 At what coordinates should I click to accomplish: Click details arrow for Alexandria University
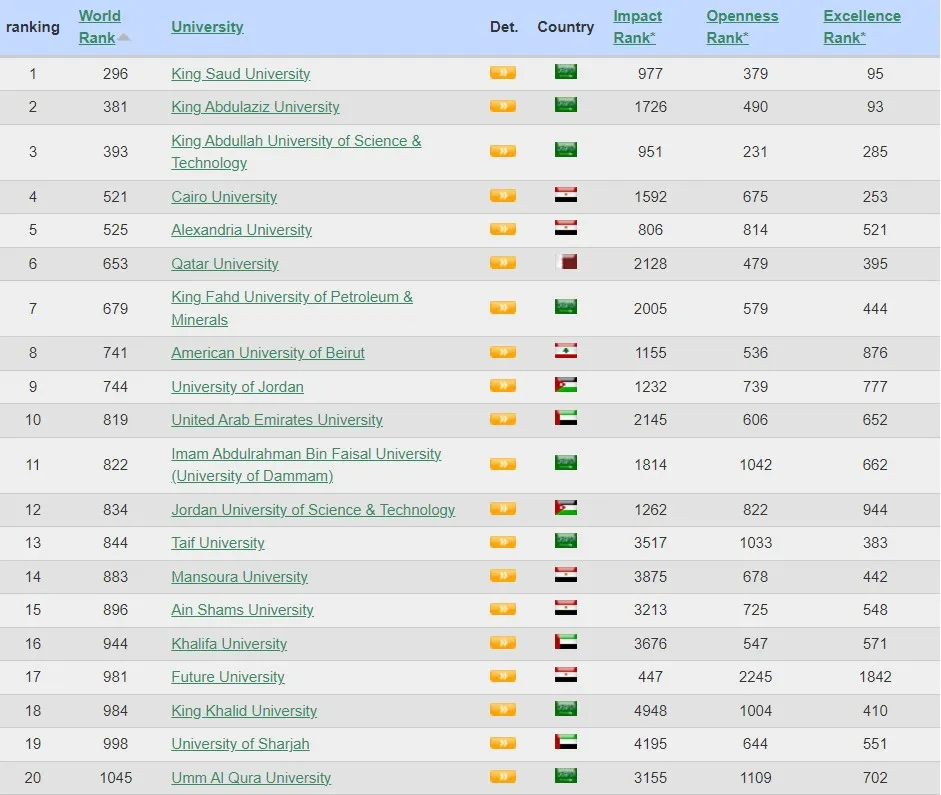pyautogui.click(x=503, y=229)
